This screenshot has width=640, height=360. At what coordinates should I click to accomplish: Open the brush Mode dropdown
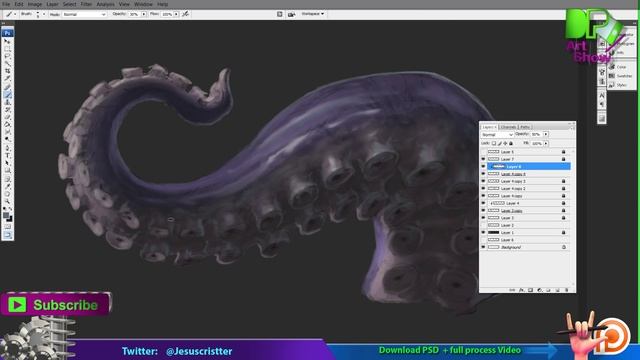(x=84, y=14)
